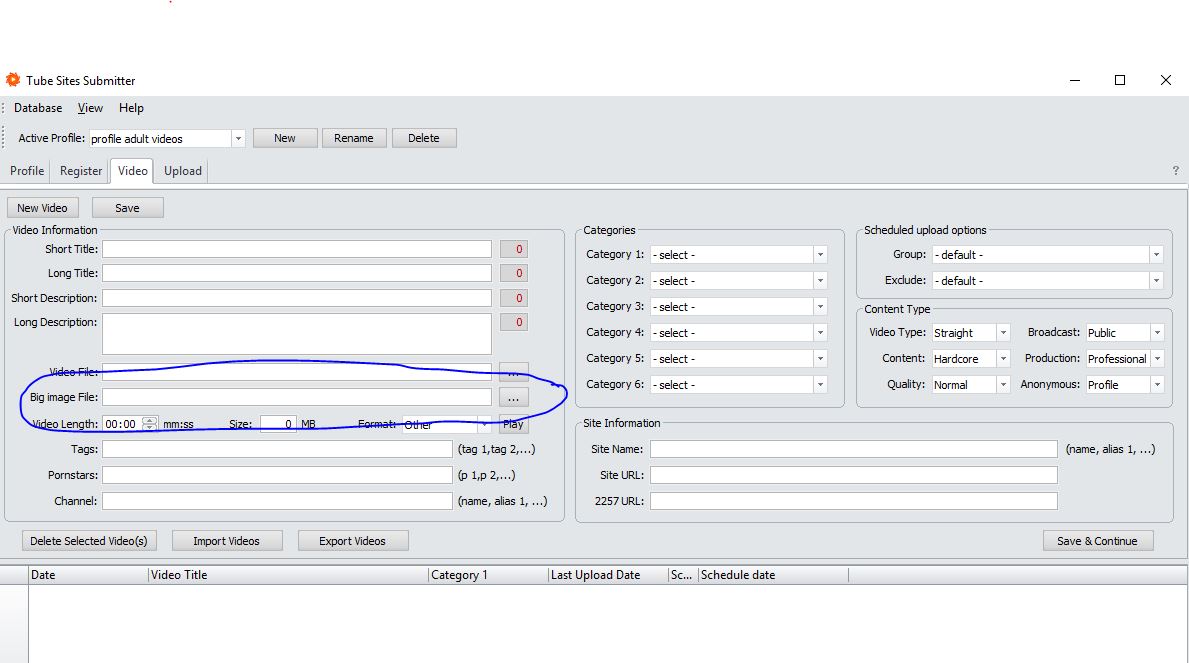Click into the Short Title field

pyautogui.click(x=296, y=249)
